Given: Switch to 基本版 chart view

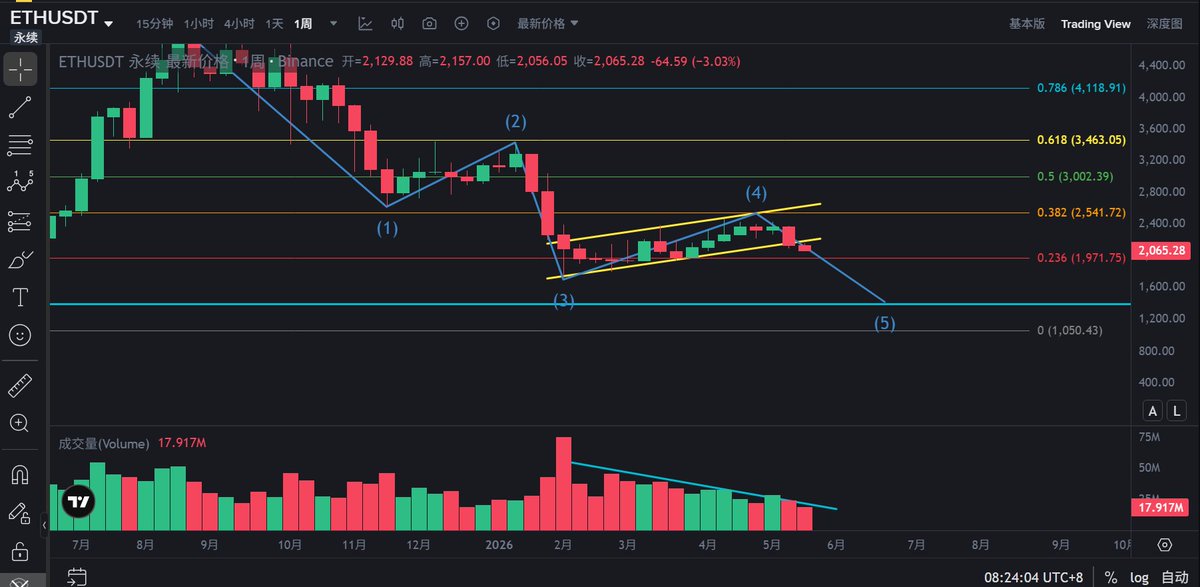Looking at the screenshot, I should [1027, 24].
